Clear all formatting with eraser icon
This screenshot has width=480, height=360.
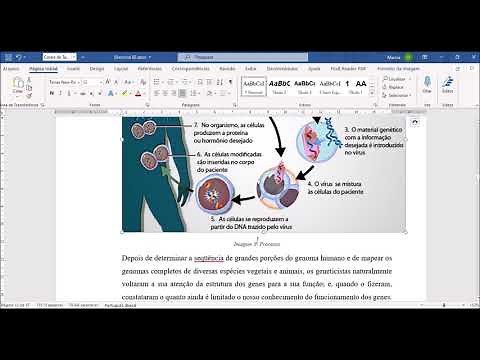143,82
